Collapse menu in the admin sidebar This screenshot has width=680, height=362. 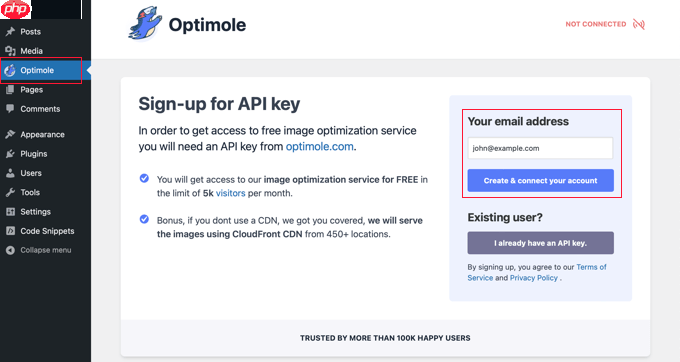46,250
